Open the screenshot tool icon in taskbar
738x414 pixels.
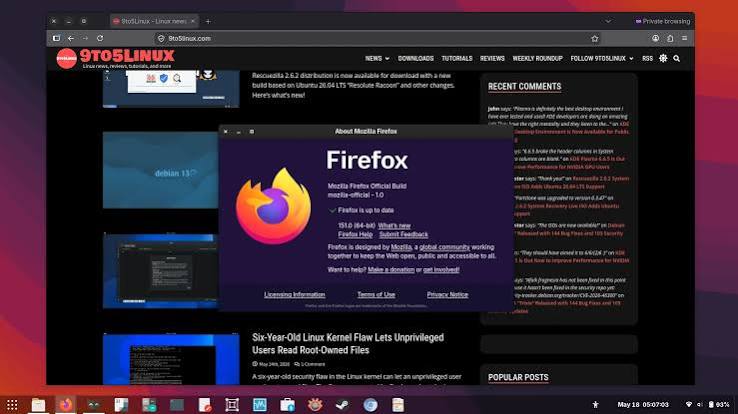[232, 405]
